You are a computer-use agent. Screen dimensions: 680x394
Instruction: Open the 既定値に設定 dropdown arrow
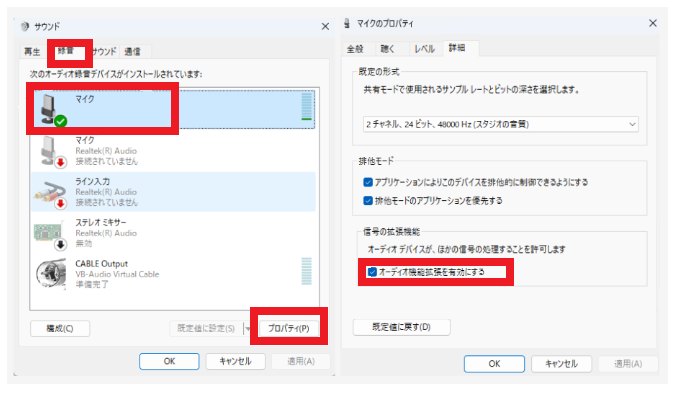(x=248, y=329)
